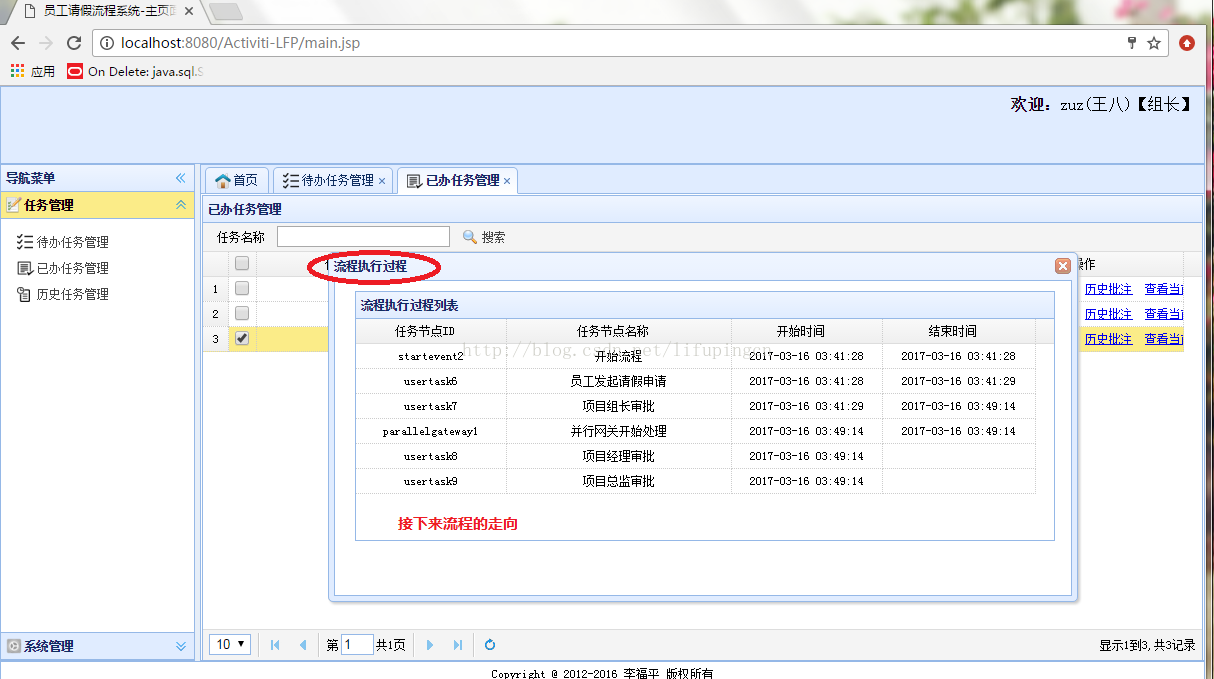The image size is (1214, 679).
Task: Close the 已办任务管理 tab
Action: point(507,181)
